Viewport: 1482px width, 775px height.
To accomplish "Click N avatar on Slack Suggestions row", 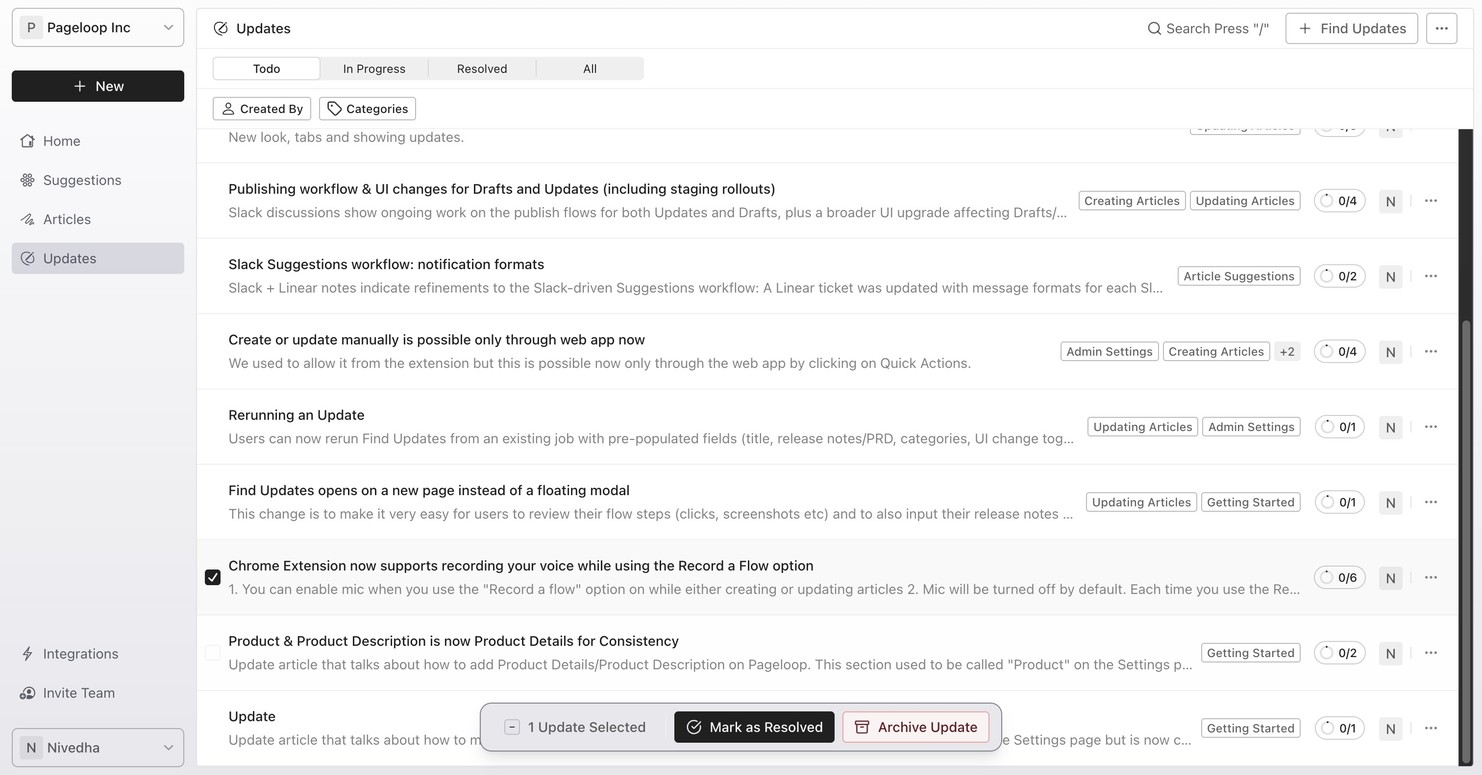I will pos(1390,276).
